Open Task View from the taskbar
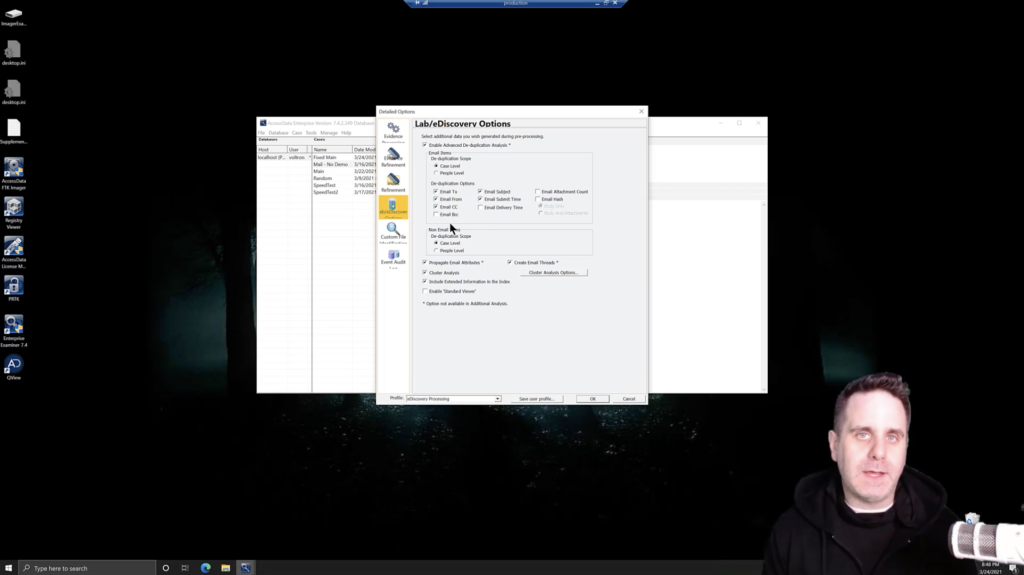 click(185, 568)
